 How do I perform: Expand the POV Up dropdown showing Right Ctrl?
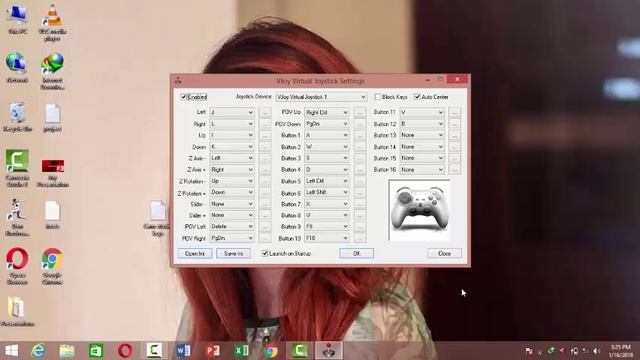[327, 112]
